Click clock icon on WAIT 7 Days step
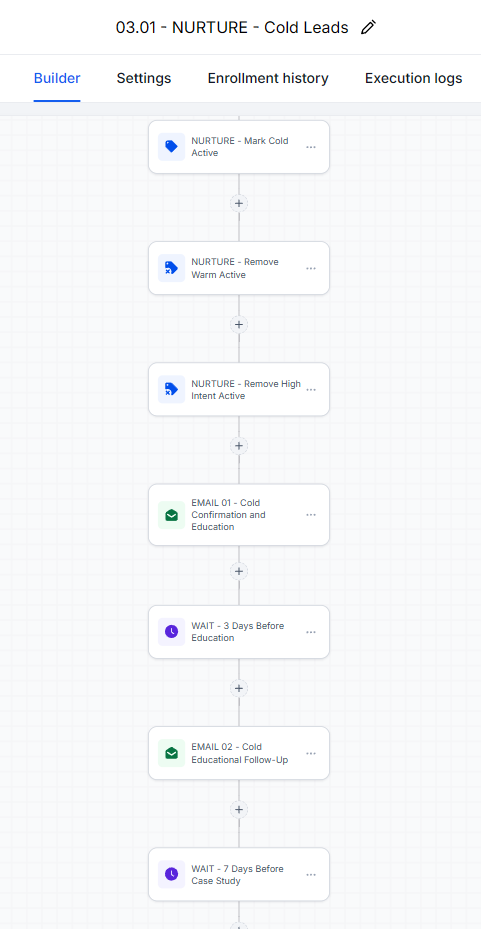The height and width of the screenshot is (929, 481). 171,874
